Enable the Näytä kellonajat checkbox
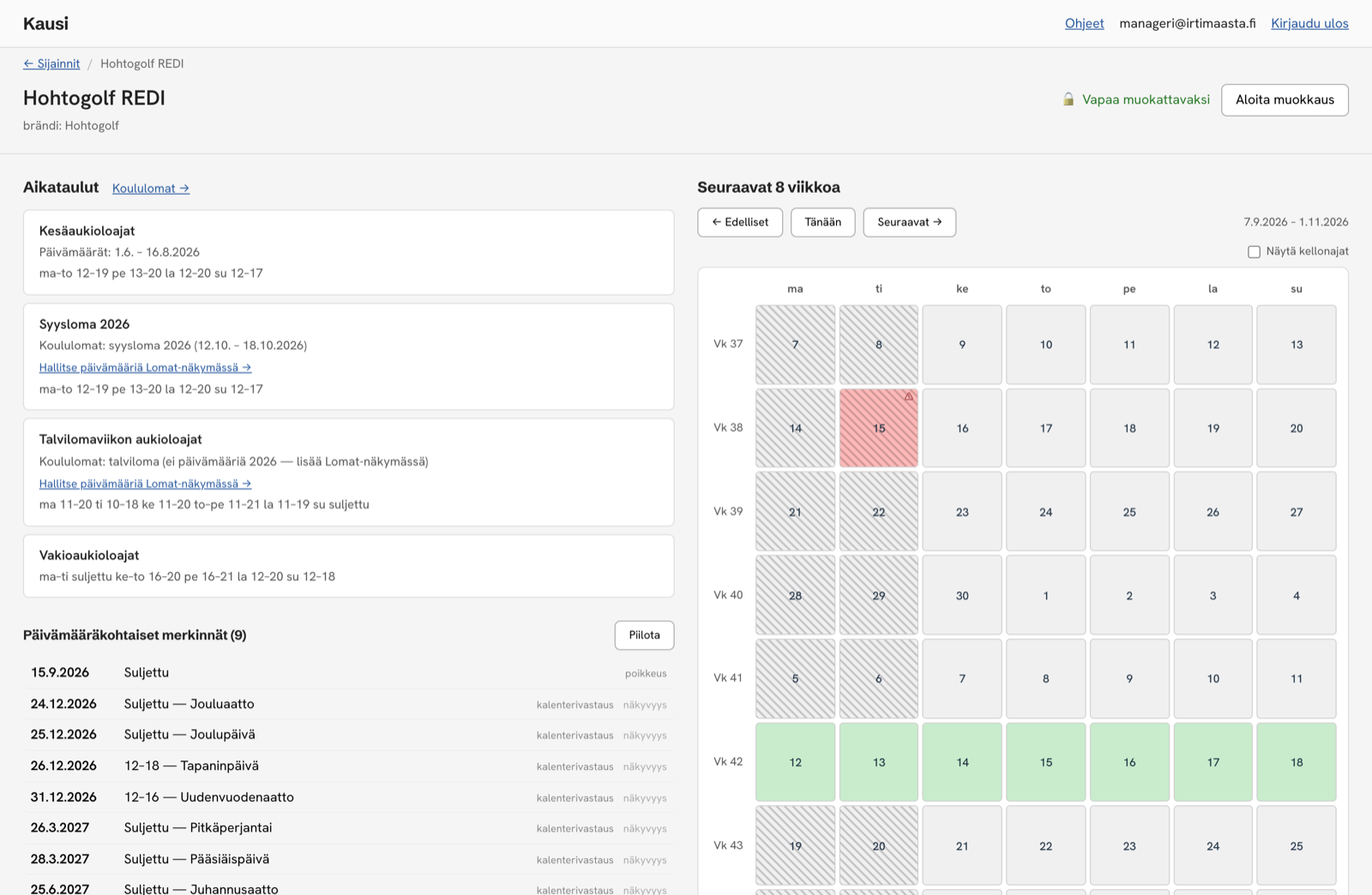 tap(1254, 252)
